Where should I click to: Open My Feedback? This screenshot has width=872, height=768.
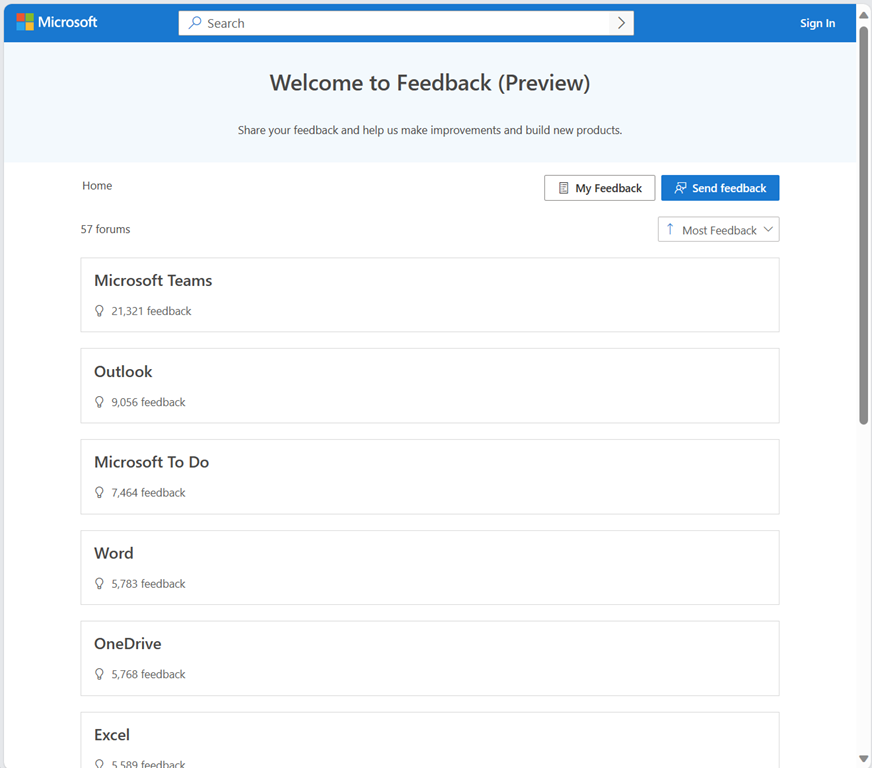599,188
